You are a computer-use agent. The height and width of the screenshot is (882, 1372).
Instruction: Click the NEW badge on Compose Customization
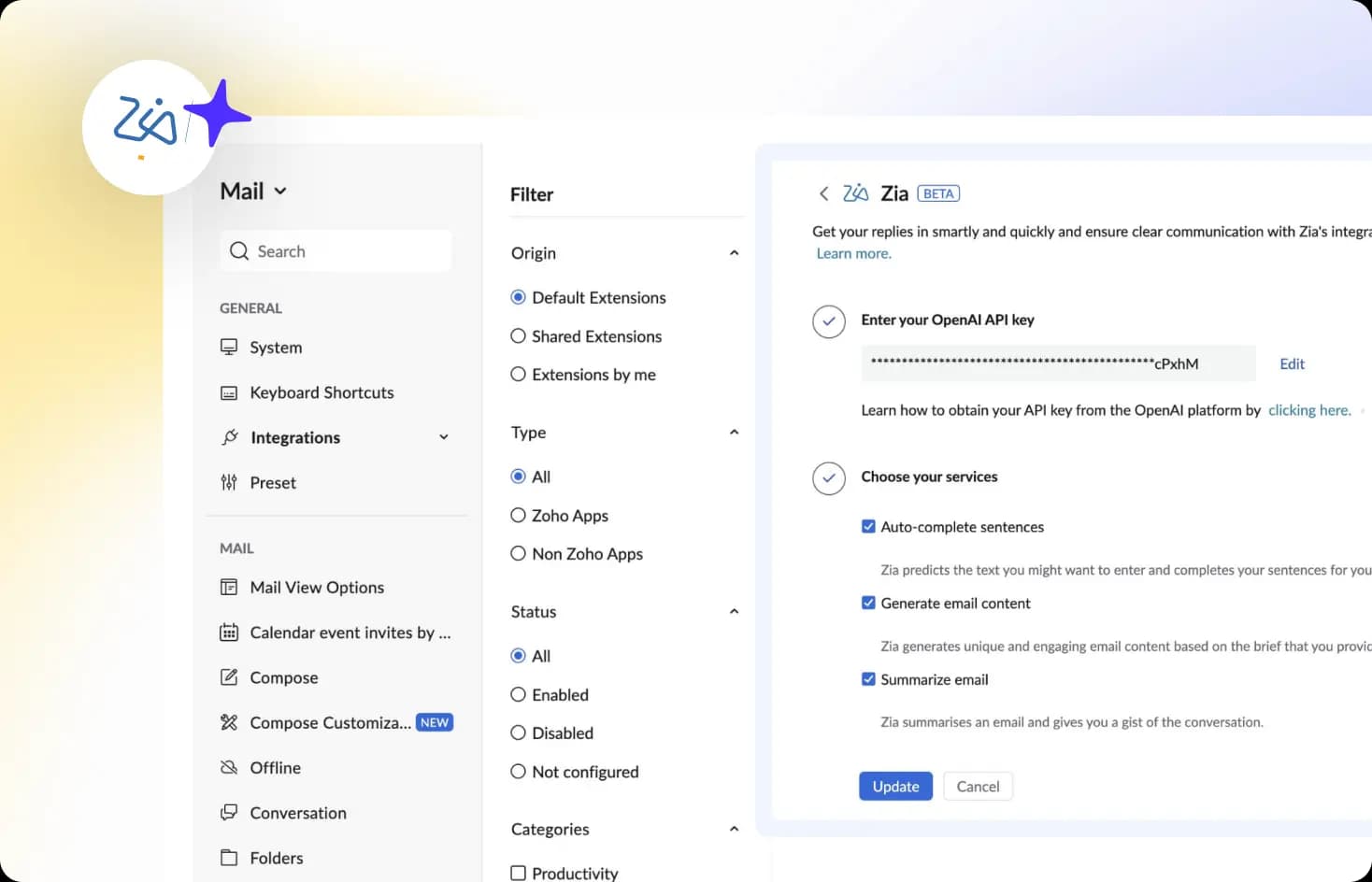pyautogui.click(x=435, y=722)
